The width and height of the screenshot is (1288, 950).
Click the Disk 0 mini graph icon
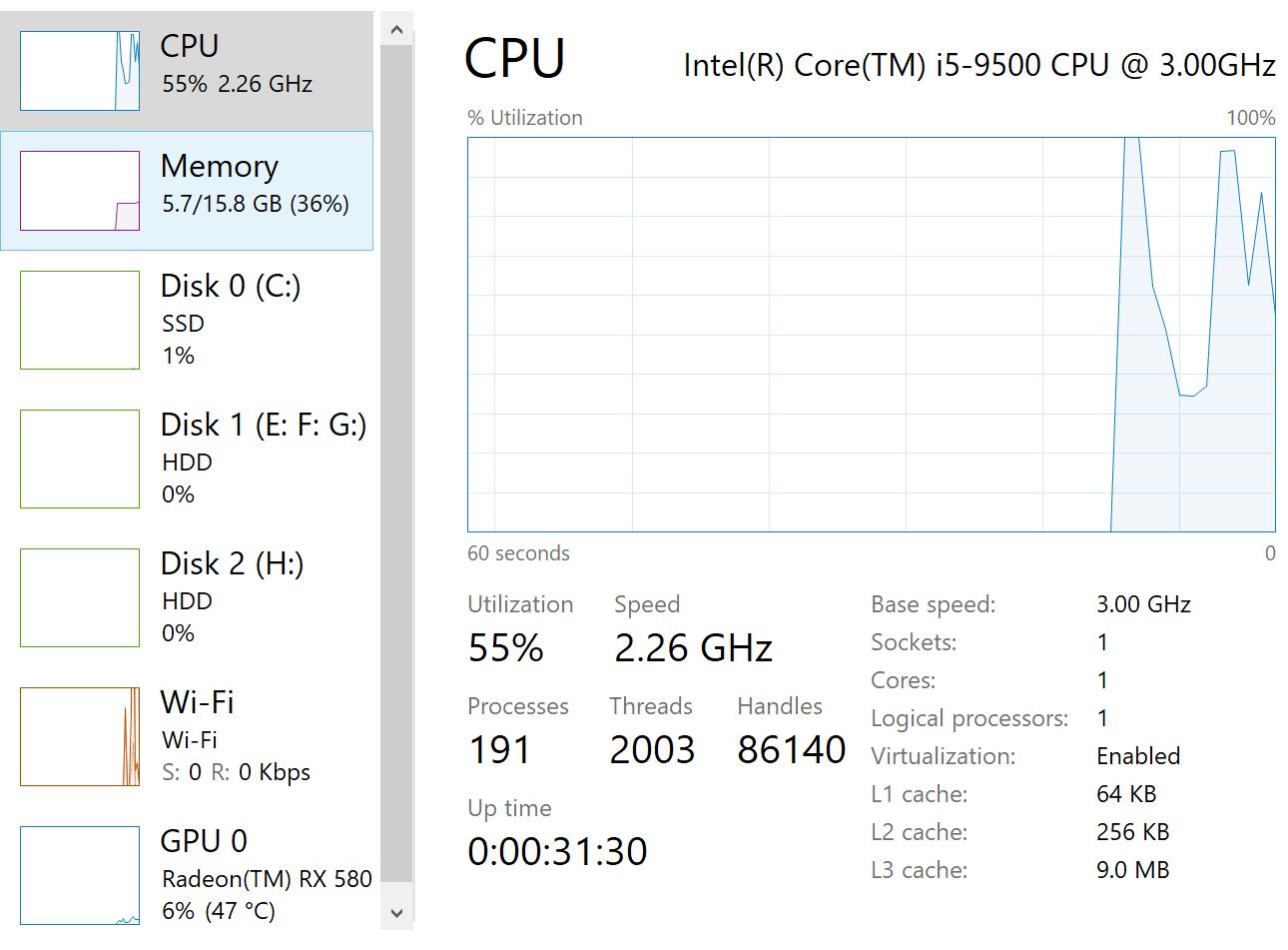[80, 320]
